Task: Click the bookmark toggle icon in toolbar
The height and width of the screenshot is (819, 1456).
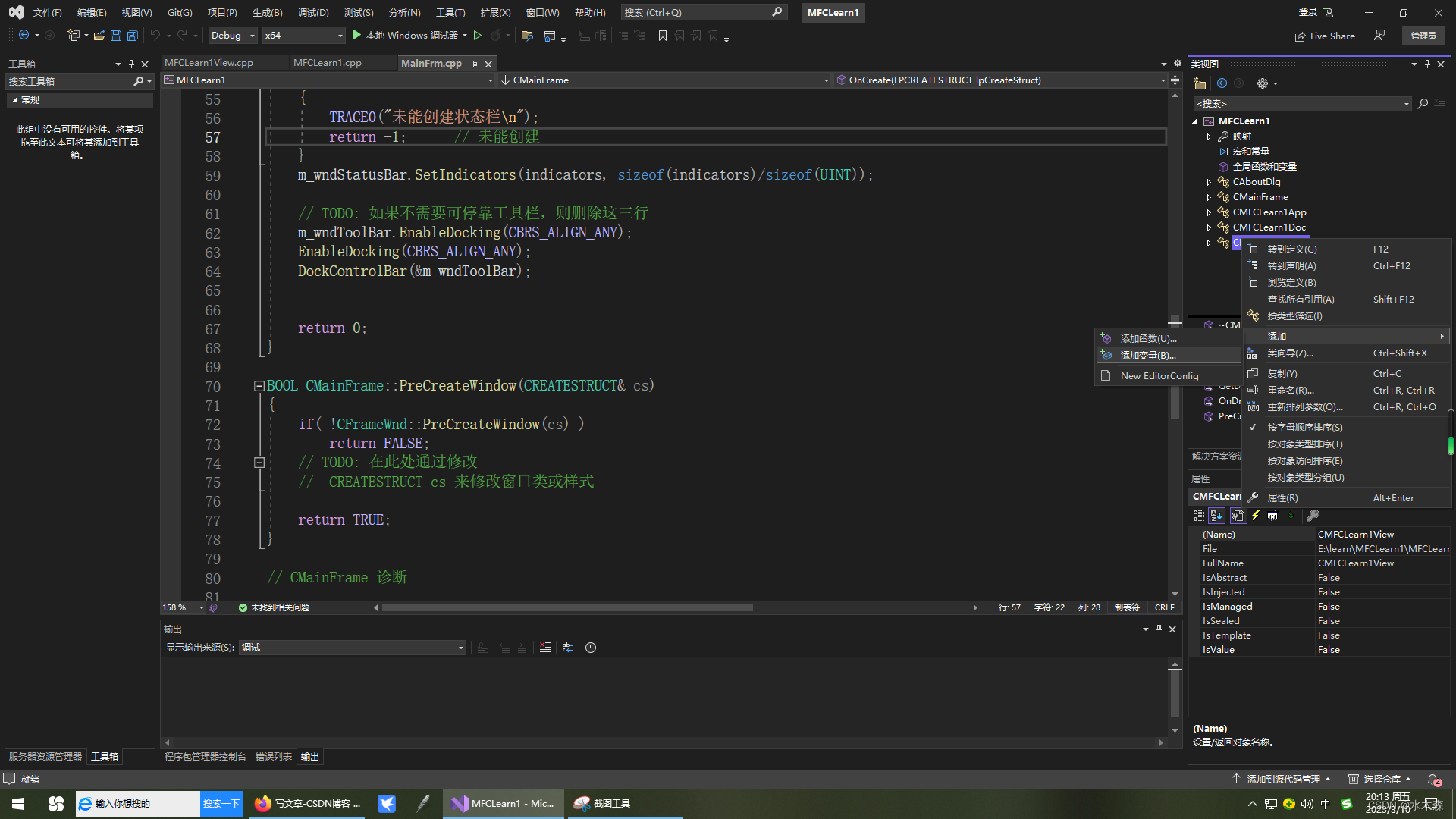Action: pos(662,36)
